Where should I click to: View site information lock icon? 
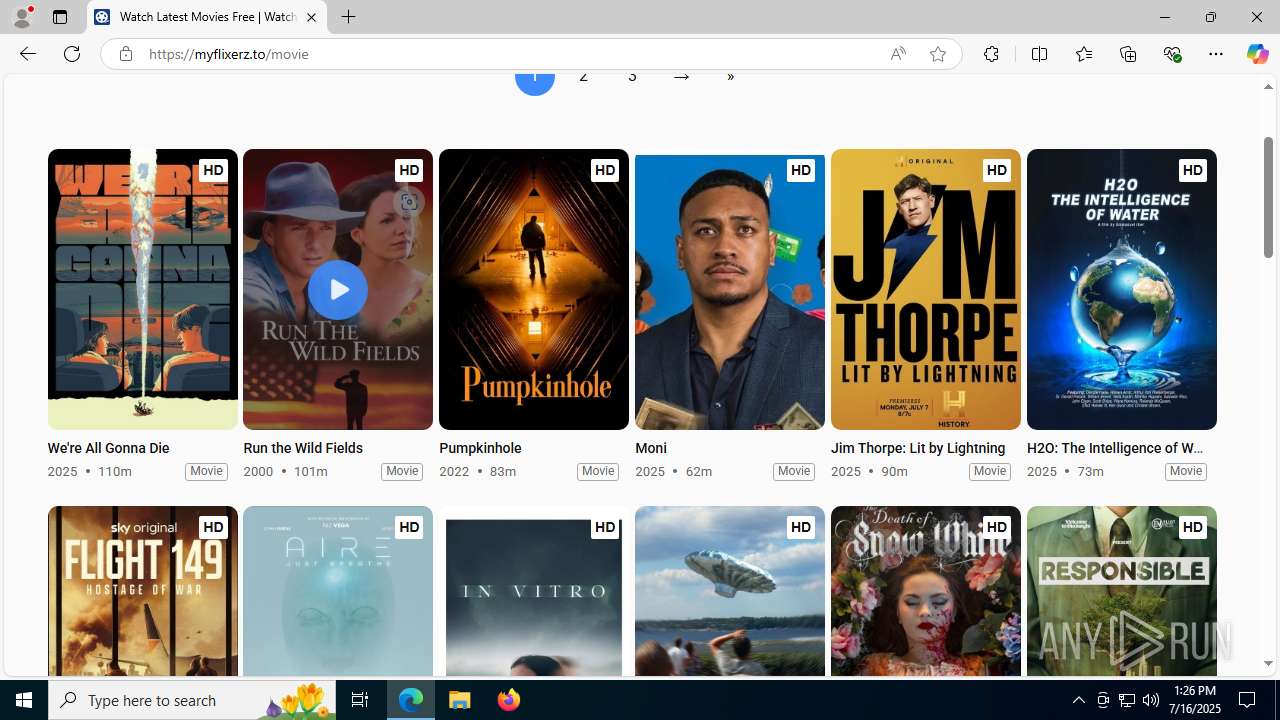[x=125, y=54]
